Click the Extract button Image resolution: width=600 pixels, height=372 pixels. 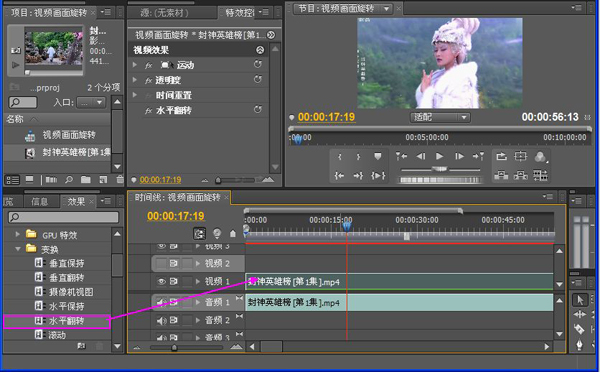pyautogui.click(x=521, y=176)
